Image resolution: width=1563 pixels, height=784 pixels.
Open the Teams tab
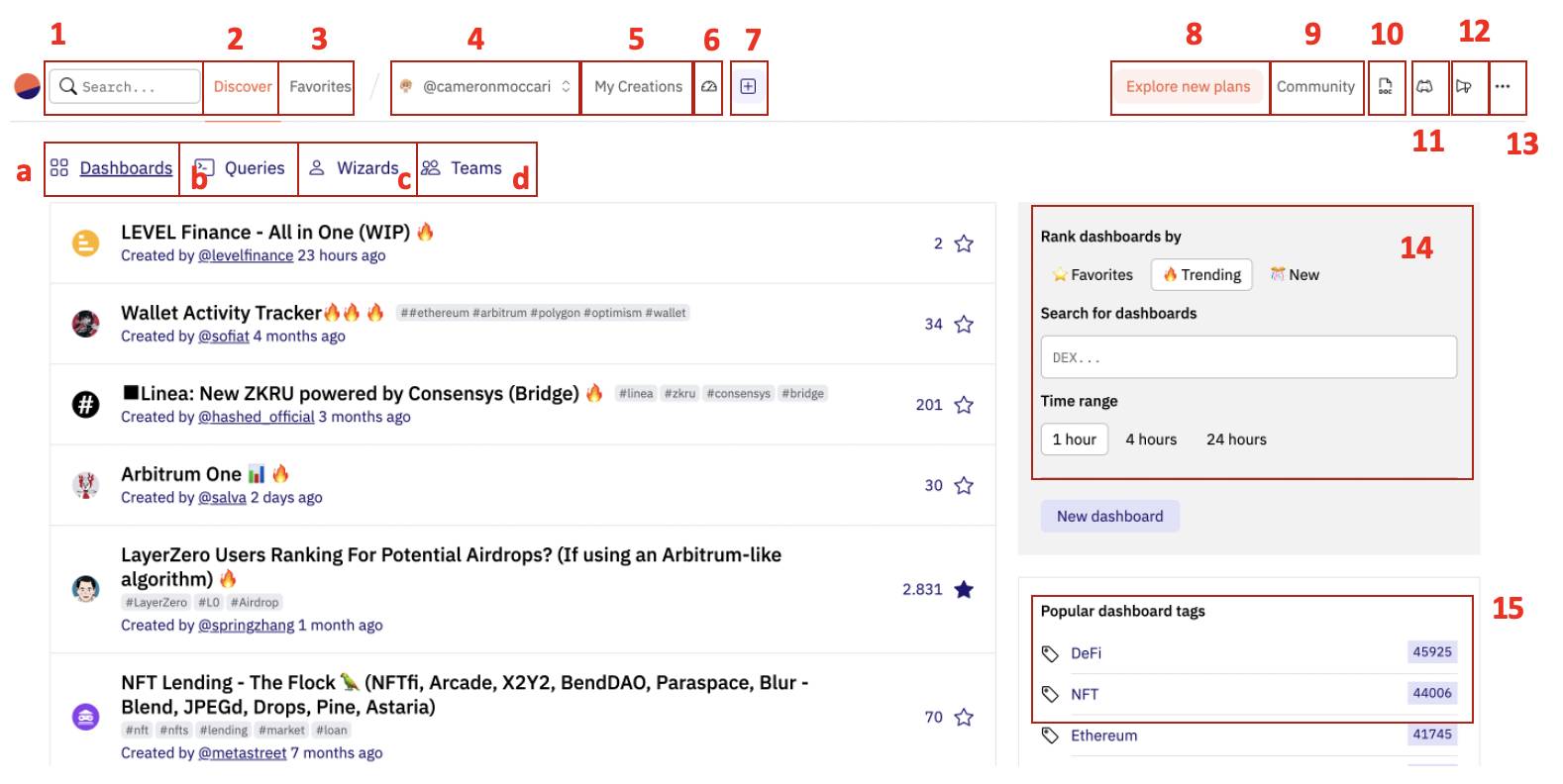(462, 168)
